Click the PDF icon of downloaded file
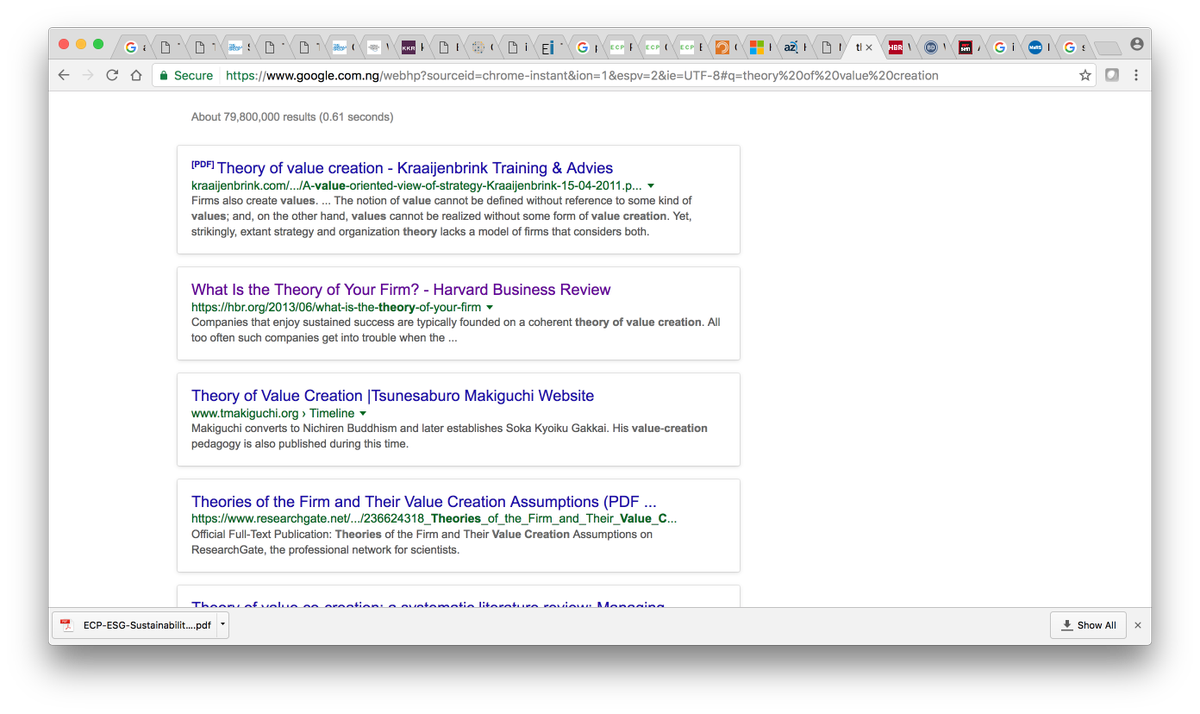 pos(66,625)
